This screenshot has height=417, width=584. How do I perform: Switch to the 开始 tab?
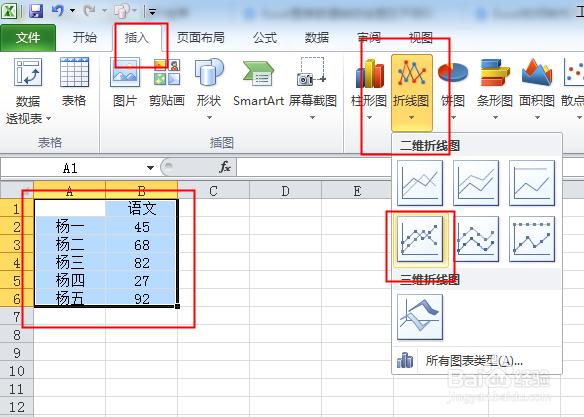[85, 38]
